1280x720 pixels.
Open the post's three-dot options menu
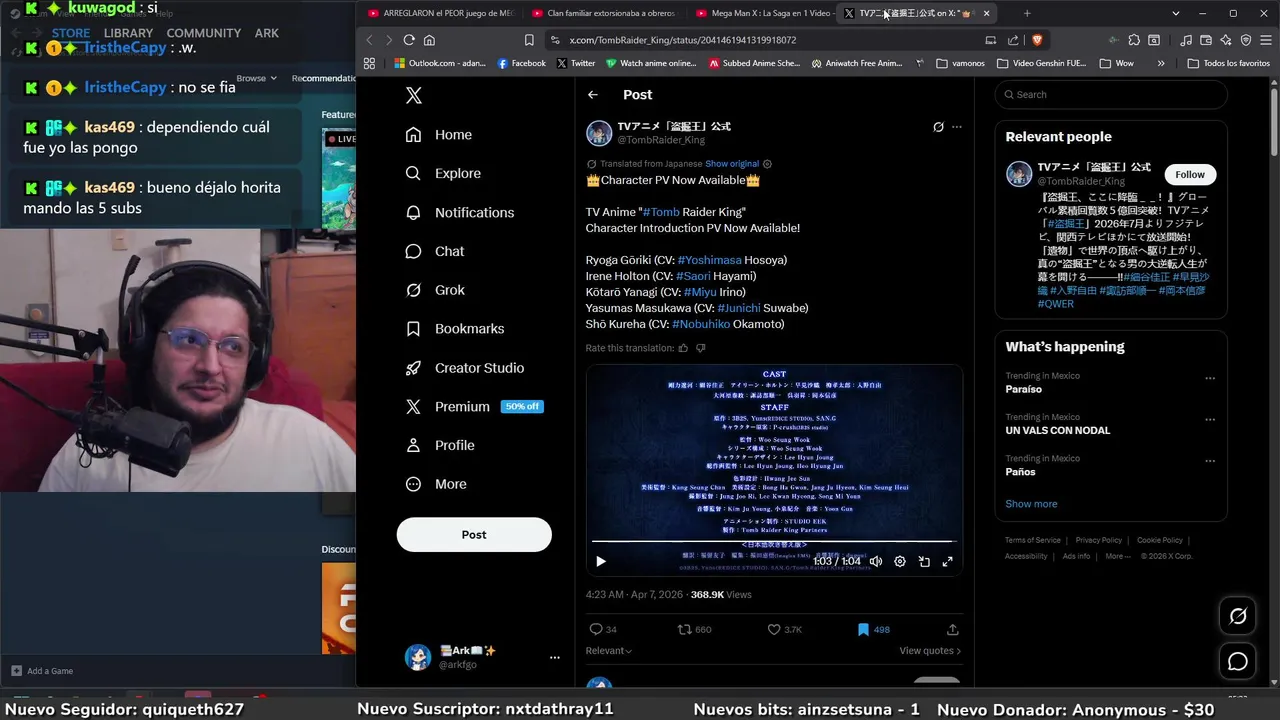point(957,127)
